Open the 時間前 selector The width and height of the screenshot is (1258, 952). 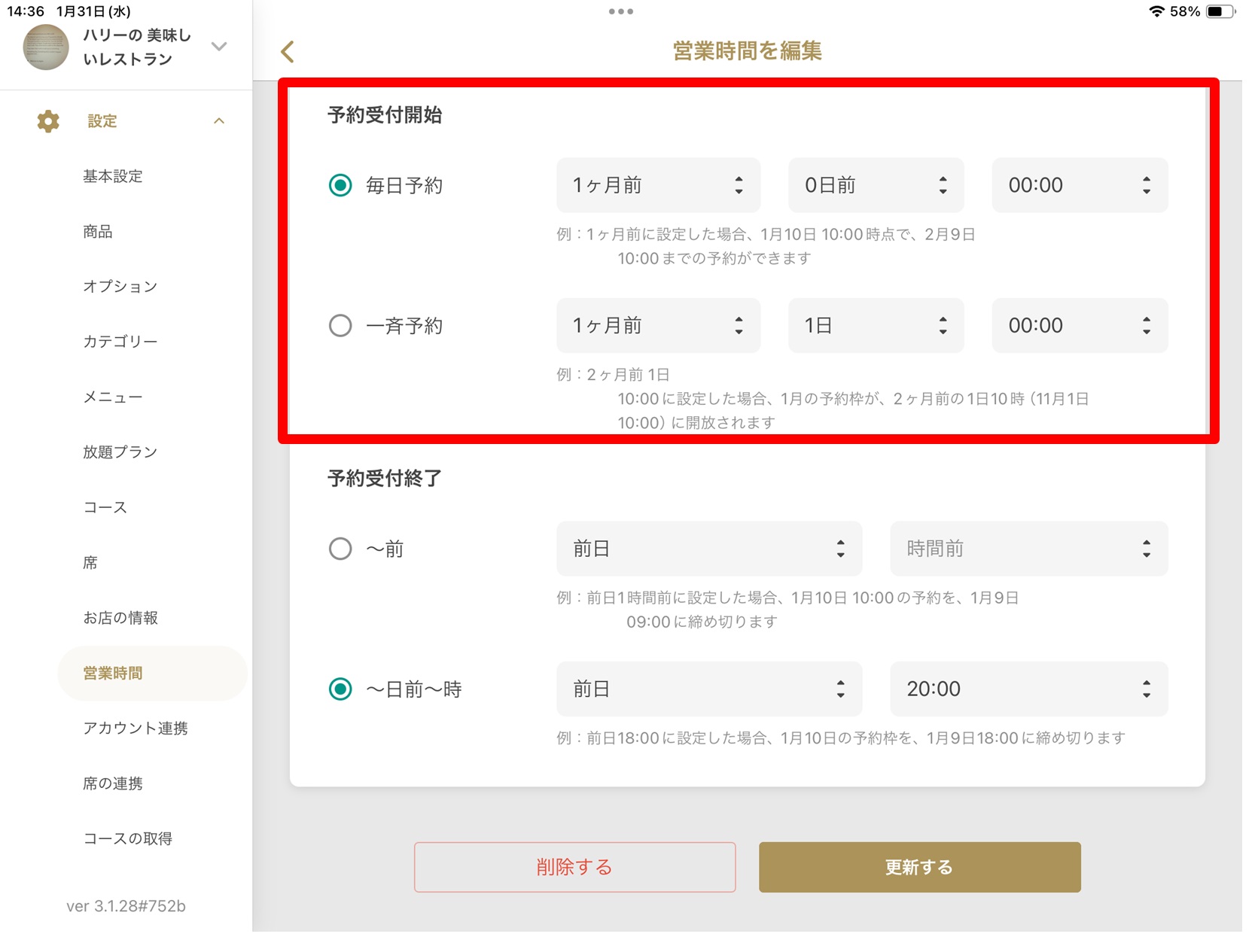click(x=1028, y=549)
